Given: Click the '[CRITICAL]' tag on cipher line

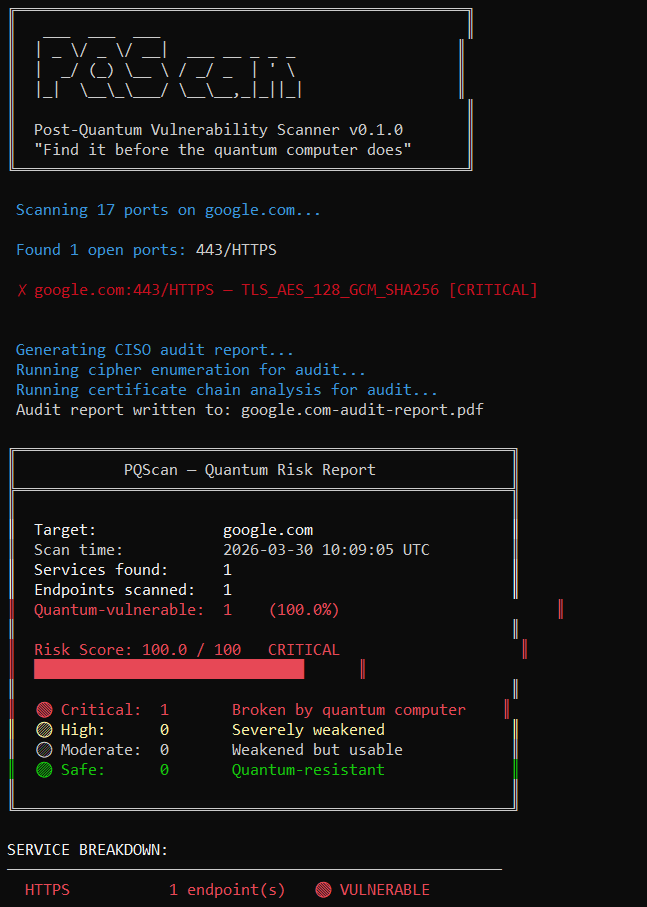Looking at the screenshot, I should click(x=493, y=290).
